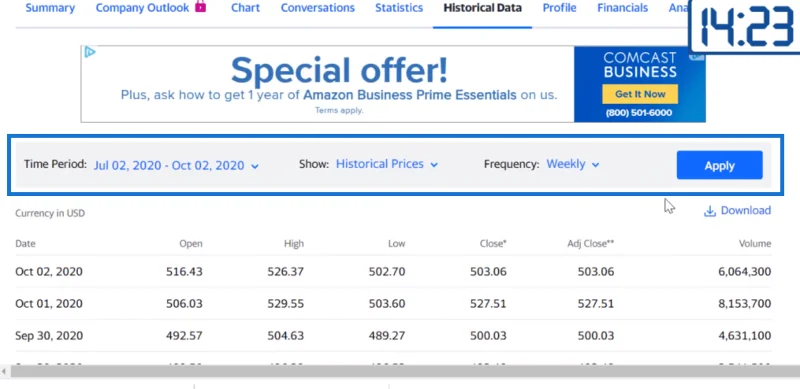
Task: Click the Currency in USD label
Action: point(50,213)
